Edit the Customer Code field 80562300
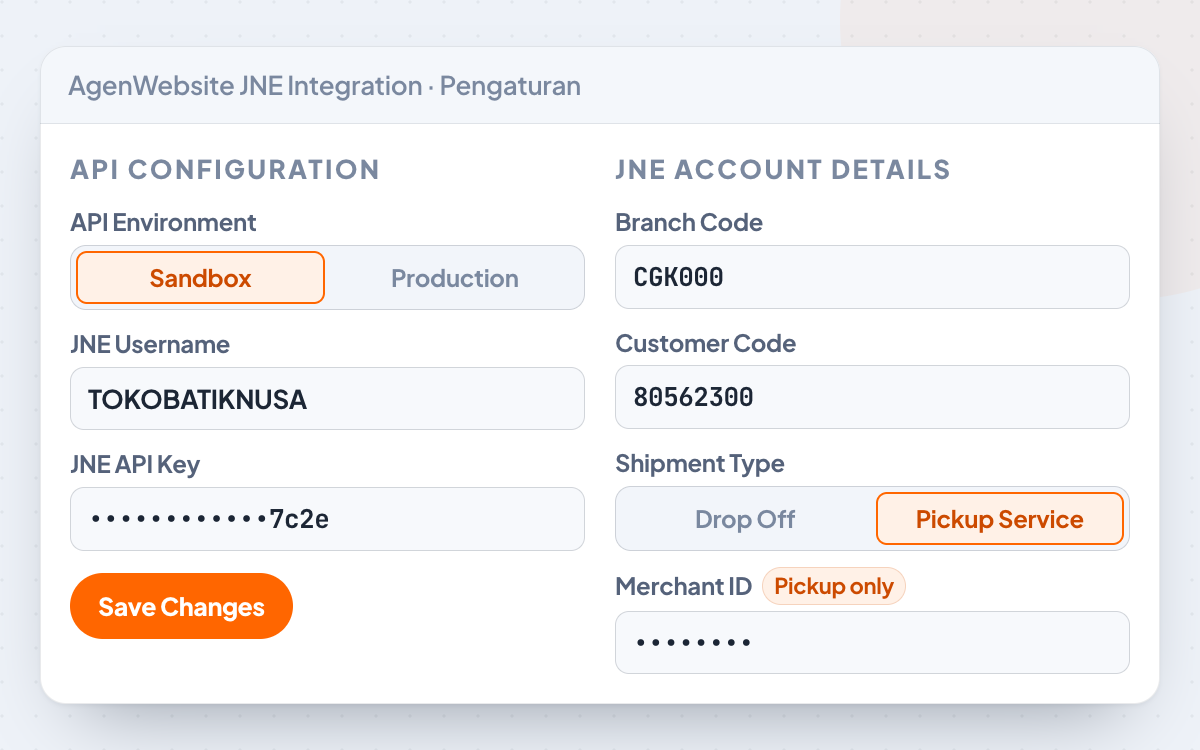Viewport: 1200px width, 750px height. (872, 397)
